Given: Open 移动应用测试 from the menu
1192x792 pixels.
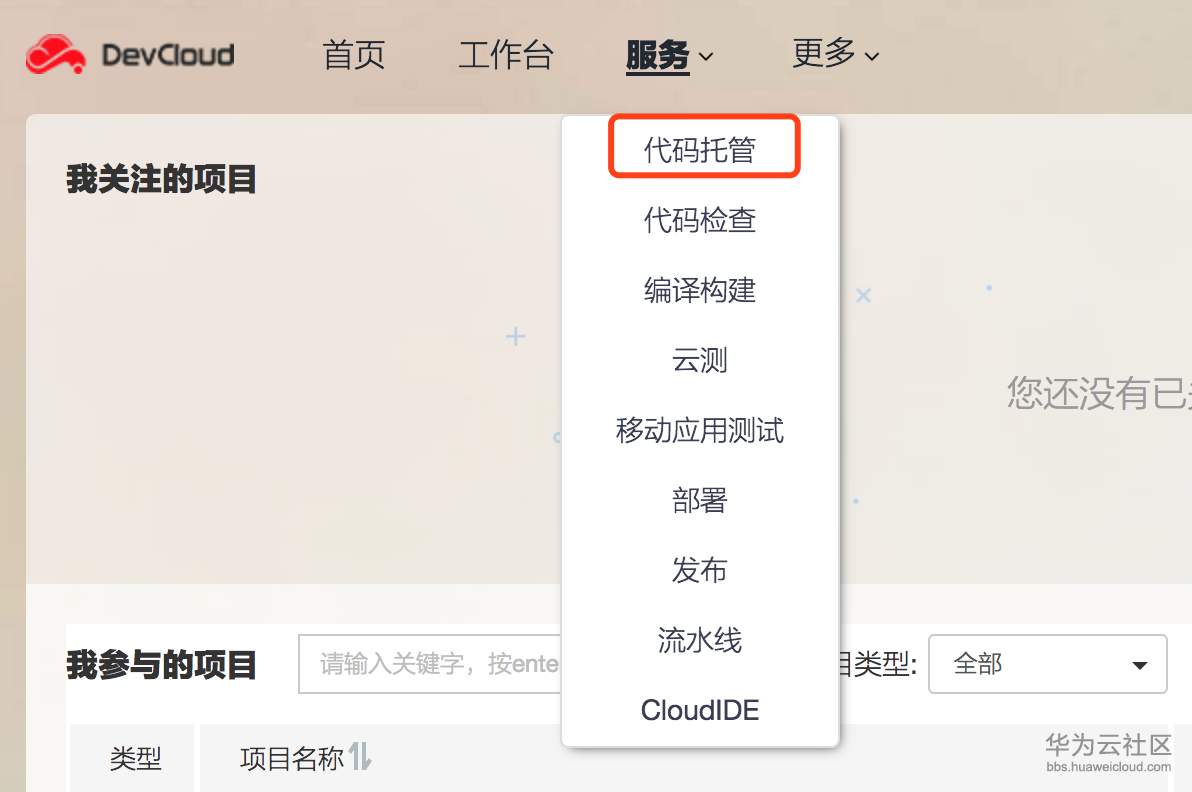Looking at the screenshot, I should click(700, 430).
